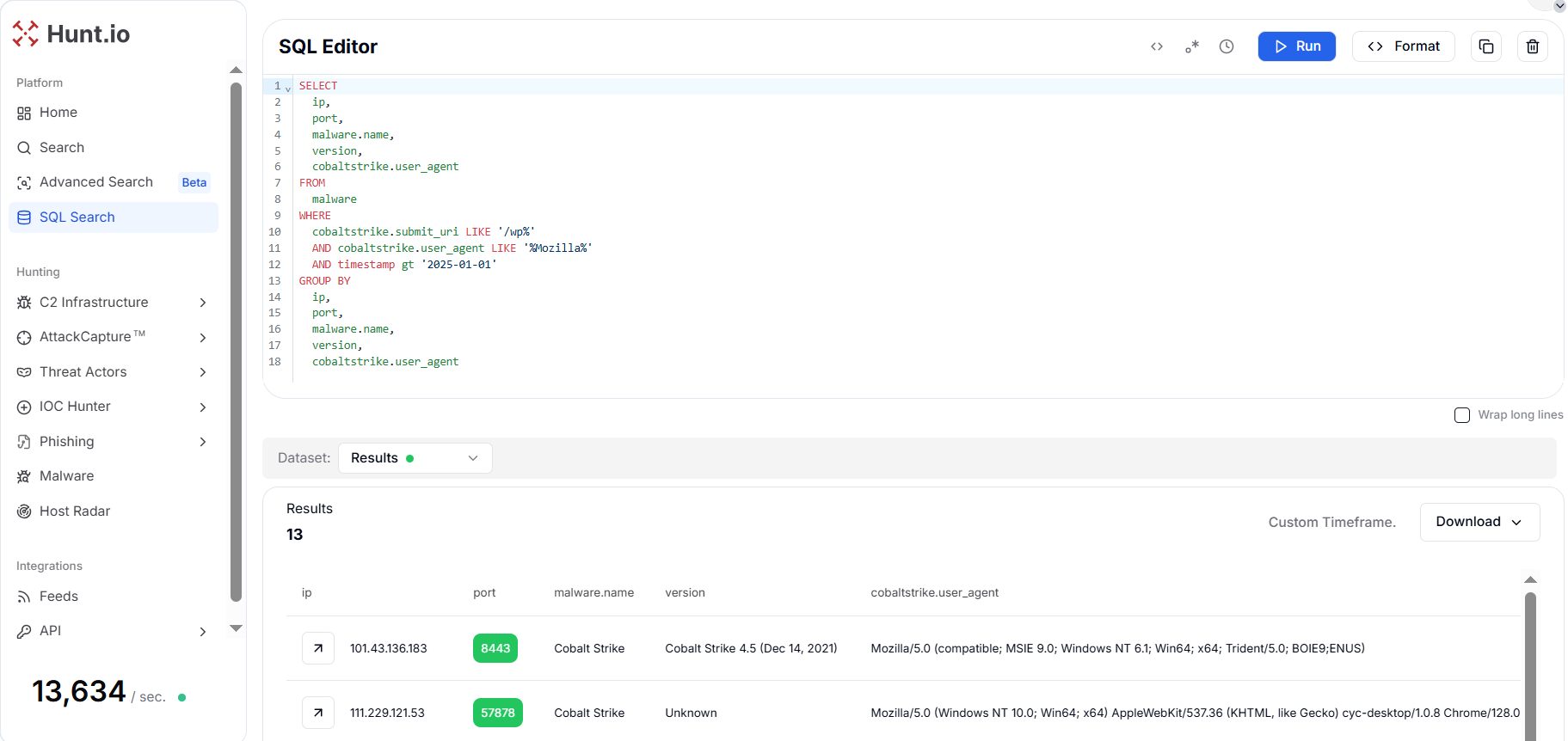Open Advanced Search in sidebar
This screenshot has height=741, width=1568.
tap(96, 182)
